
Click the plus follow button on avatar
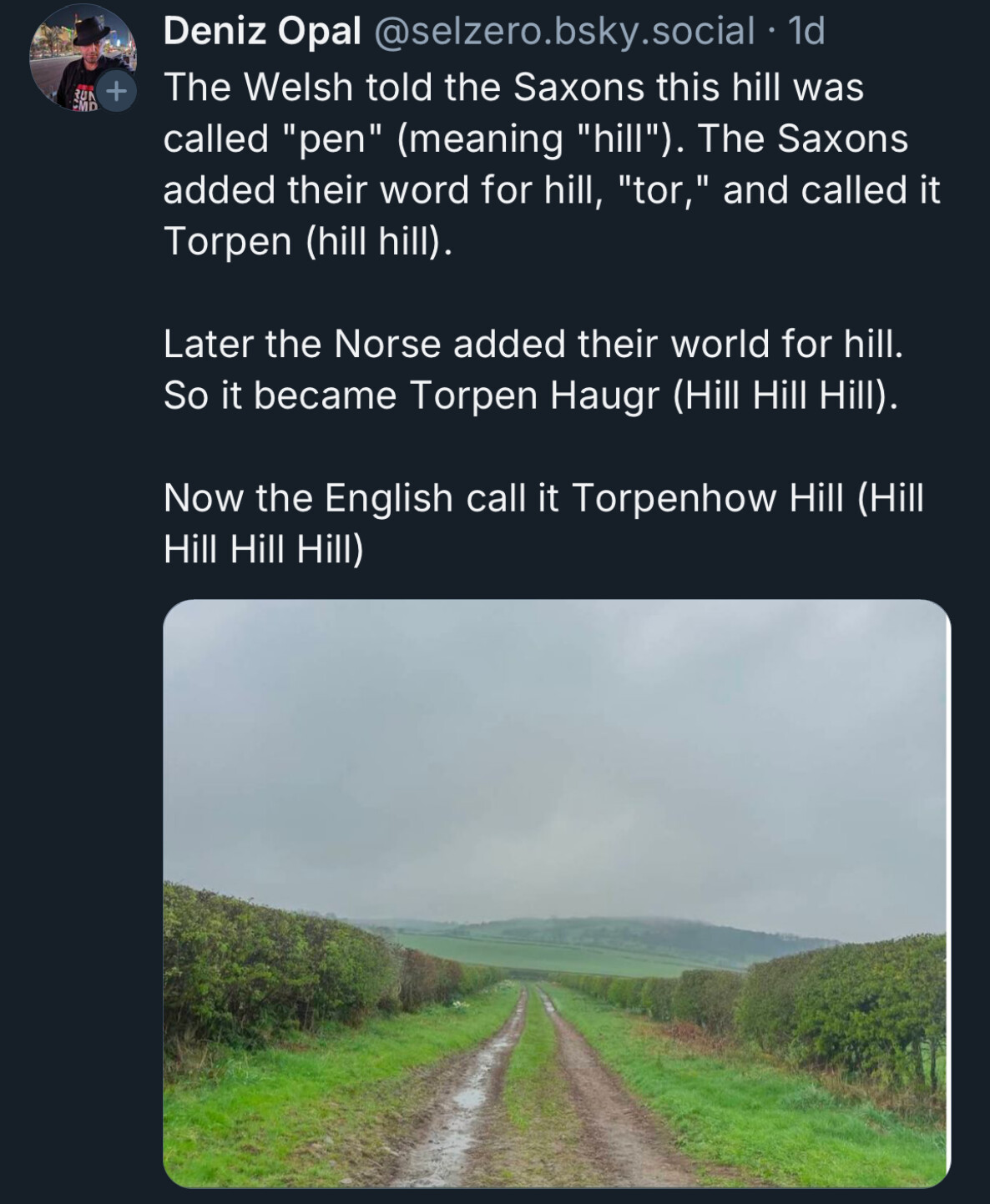coord(114,89)
